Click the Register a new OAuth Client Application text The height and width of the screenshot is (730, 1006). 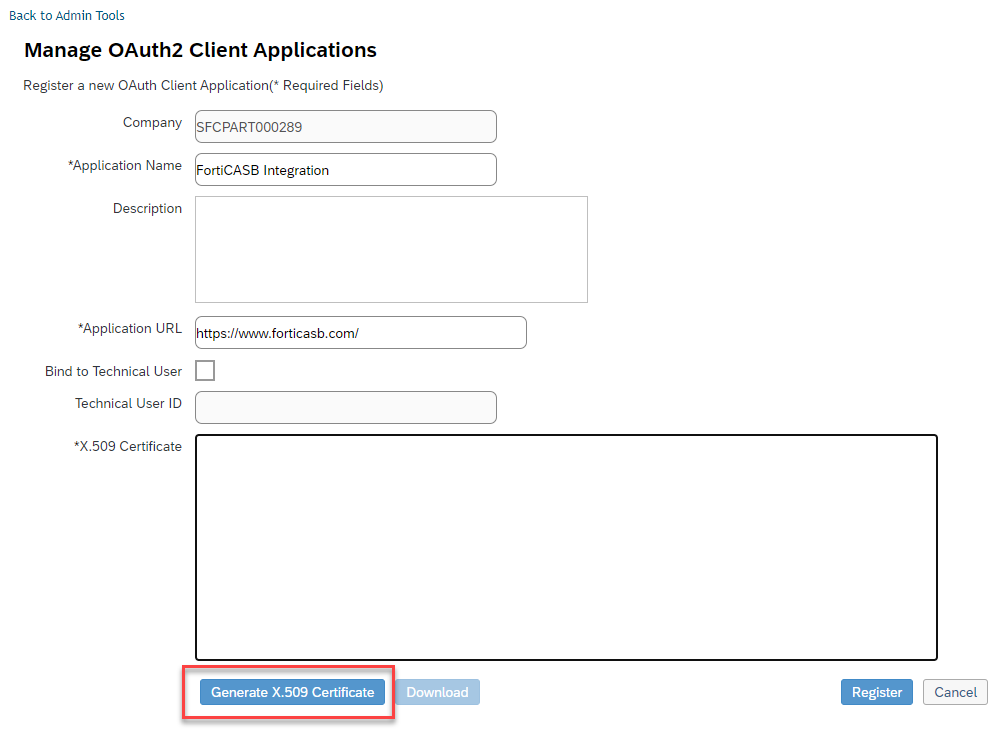[x=203, y=85]
